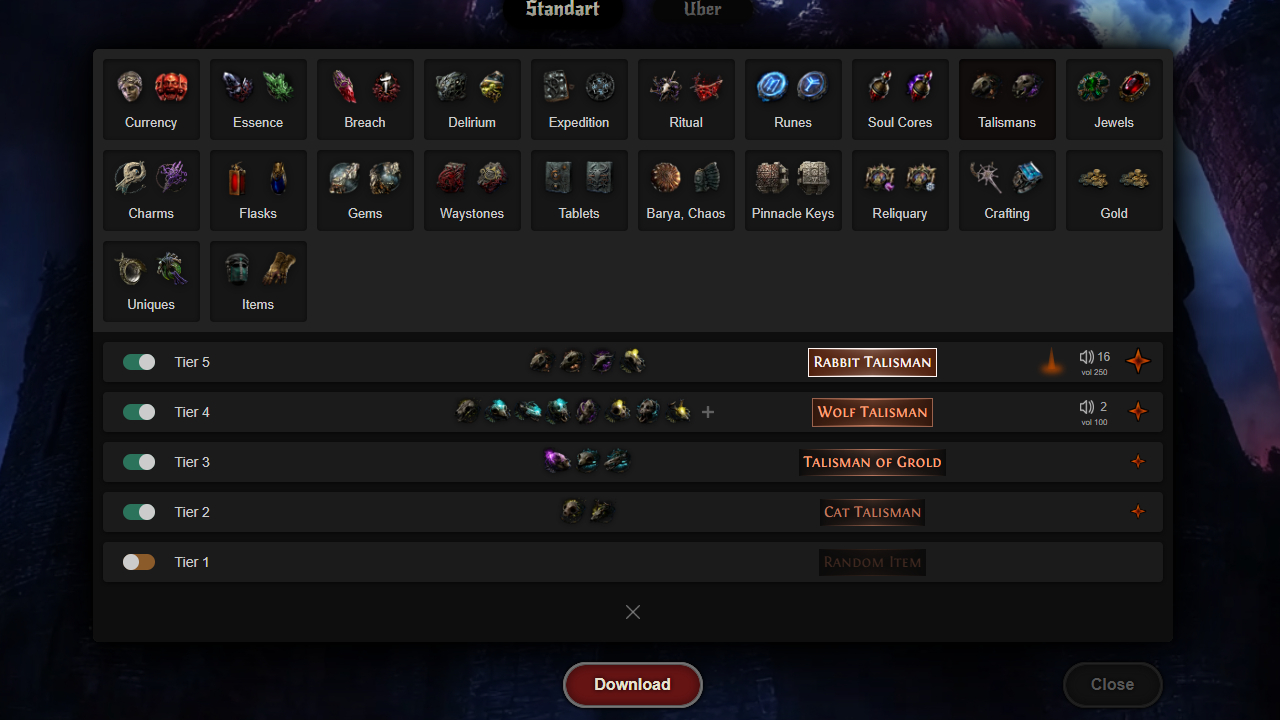This screenshot has height=720, width=1280.
Task: Enable the Tier 1 toggle
Action: pyautogui.click(x=139, y=562)
